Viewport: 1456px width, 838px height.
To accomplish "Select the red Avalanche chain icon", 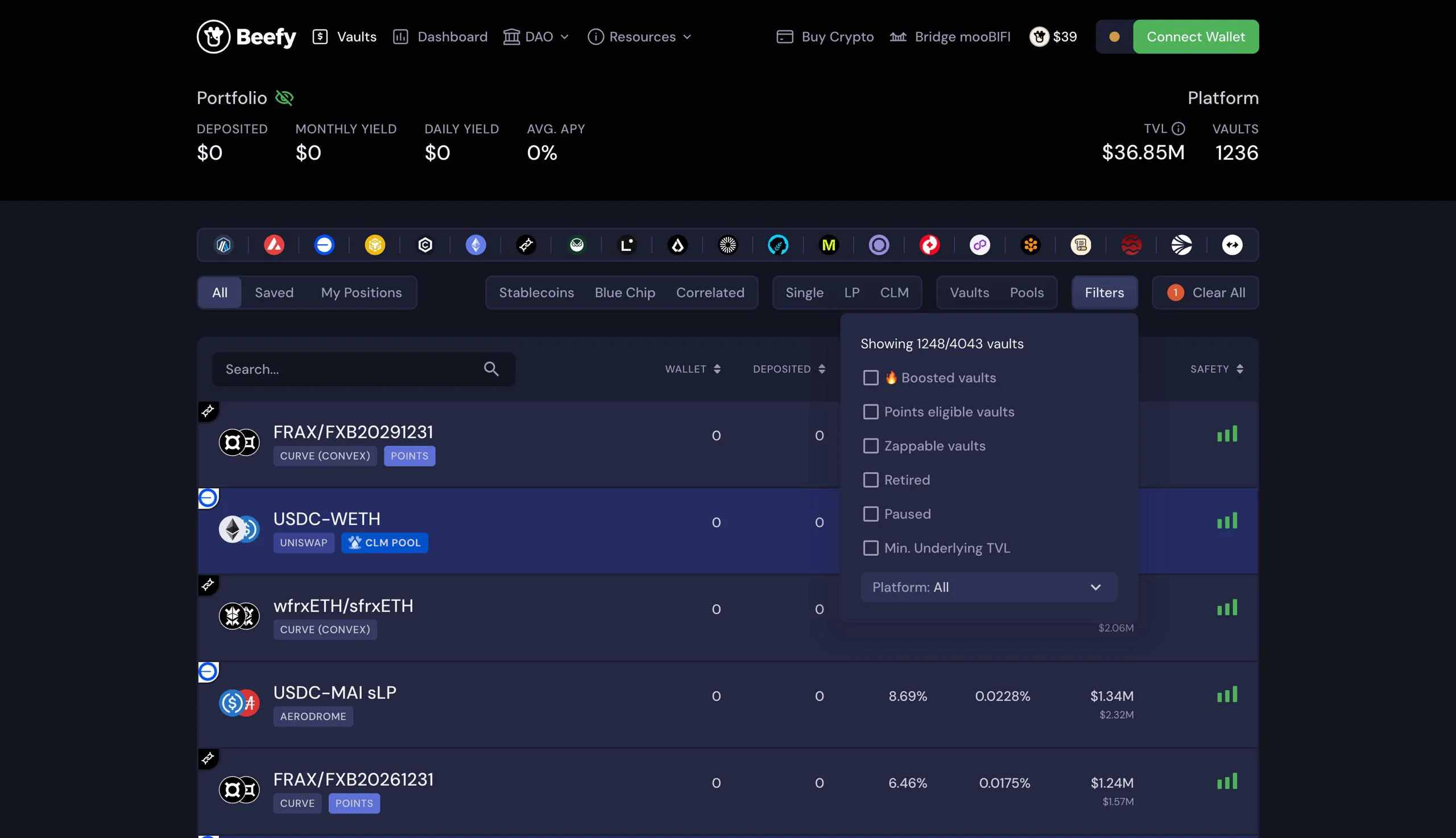I will [x=274, y=245].
